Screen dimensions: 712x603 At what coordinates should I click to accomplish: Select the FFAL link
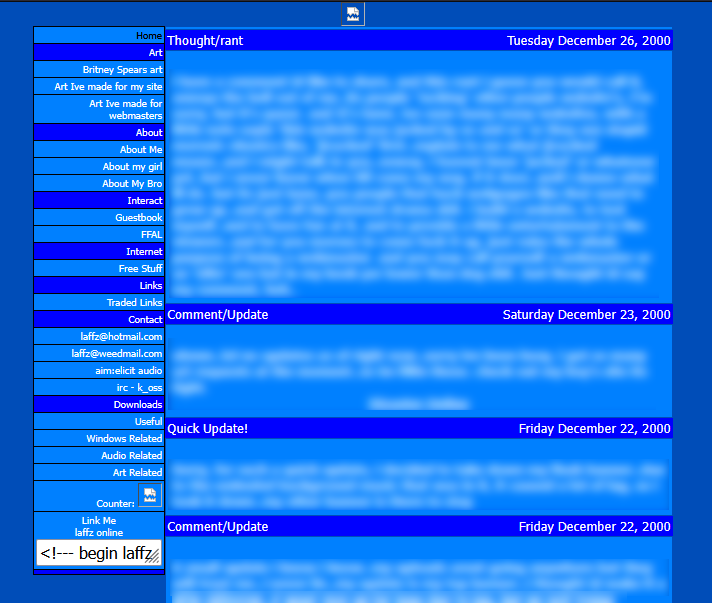[151, 235]
